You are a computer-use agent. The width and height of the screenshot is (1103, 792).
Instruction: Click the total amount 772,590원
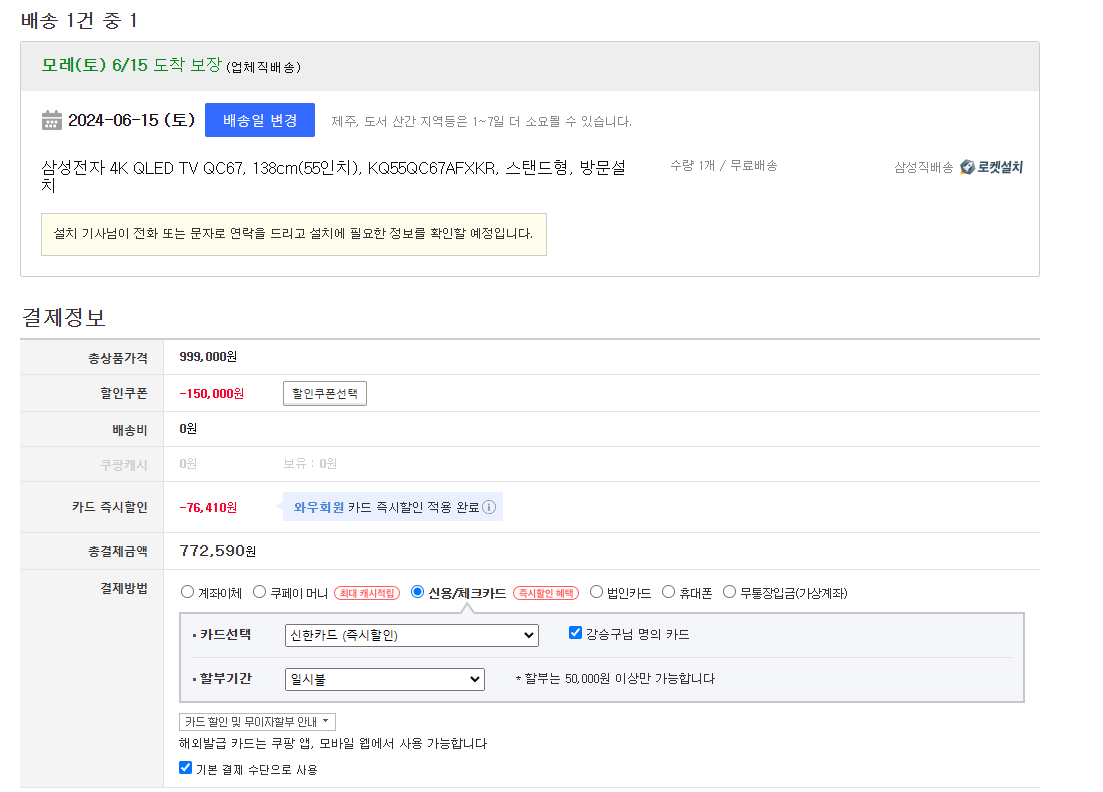point(217,551)
